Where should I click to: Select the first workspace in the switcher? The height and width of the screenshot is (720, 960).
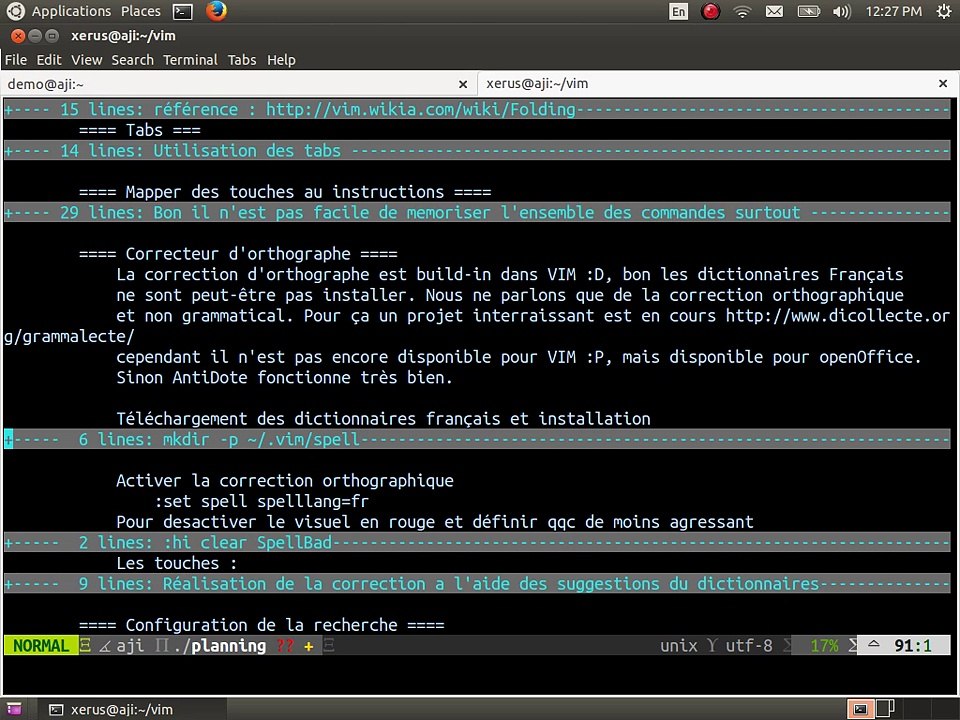(860, 709)
